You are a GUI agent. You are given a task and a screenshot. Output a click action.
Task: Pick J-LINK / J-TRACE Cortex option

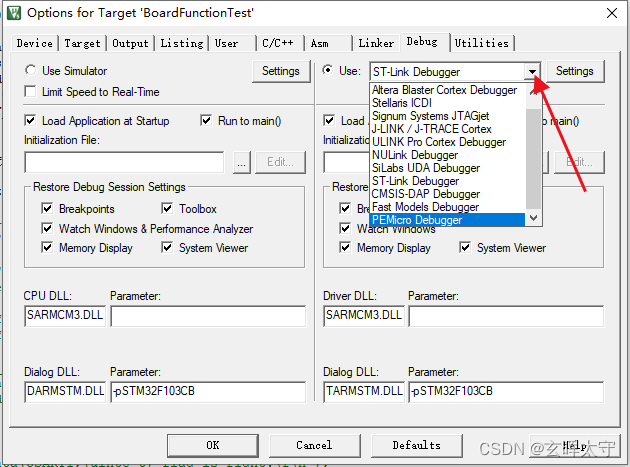point(447,129)
